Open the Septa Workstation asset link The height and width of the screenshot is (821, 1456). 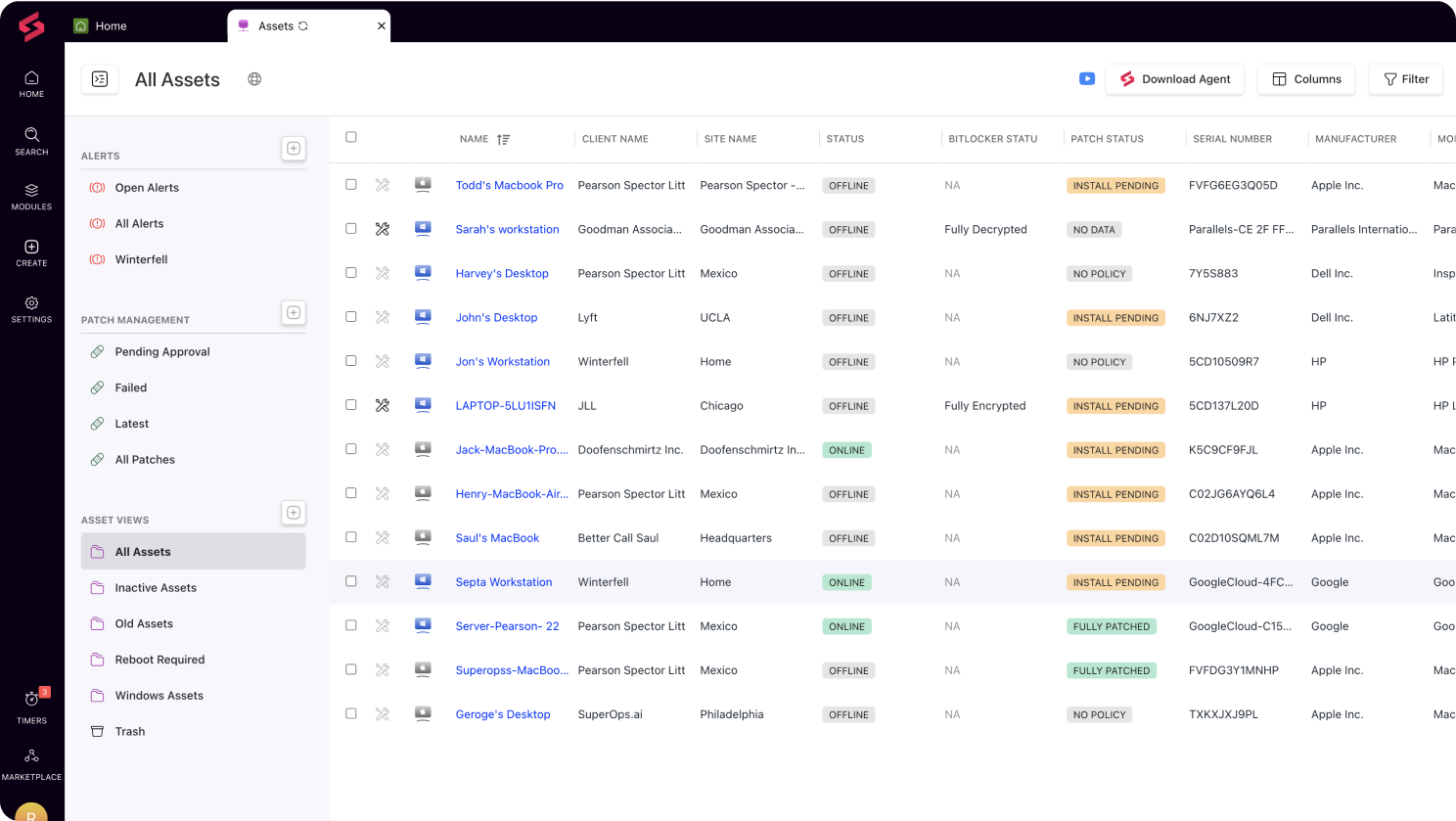click(504, 582)
